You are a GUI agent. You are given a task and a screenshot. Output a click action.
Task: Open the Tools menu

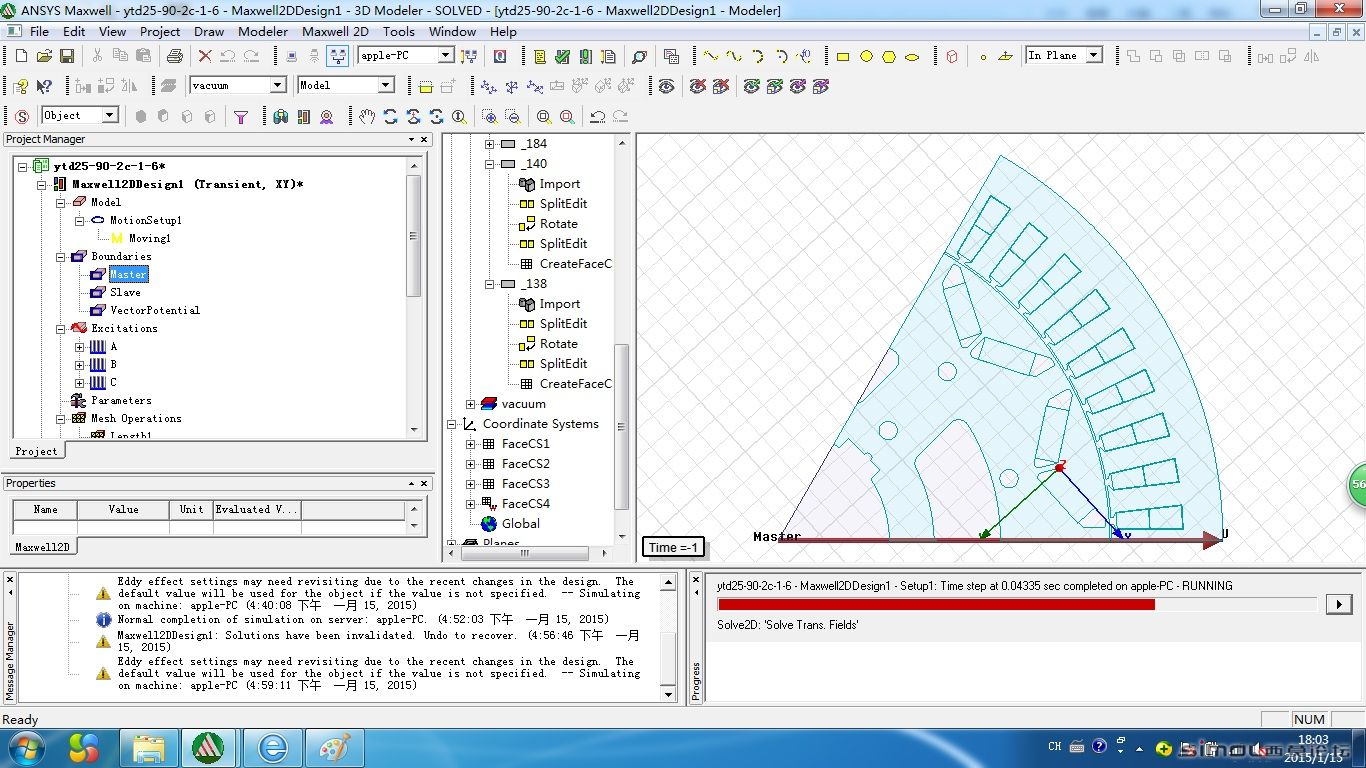pos(398,31)
